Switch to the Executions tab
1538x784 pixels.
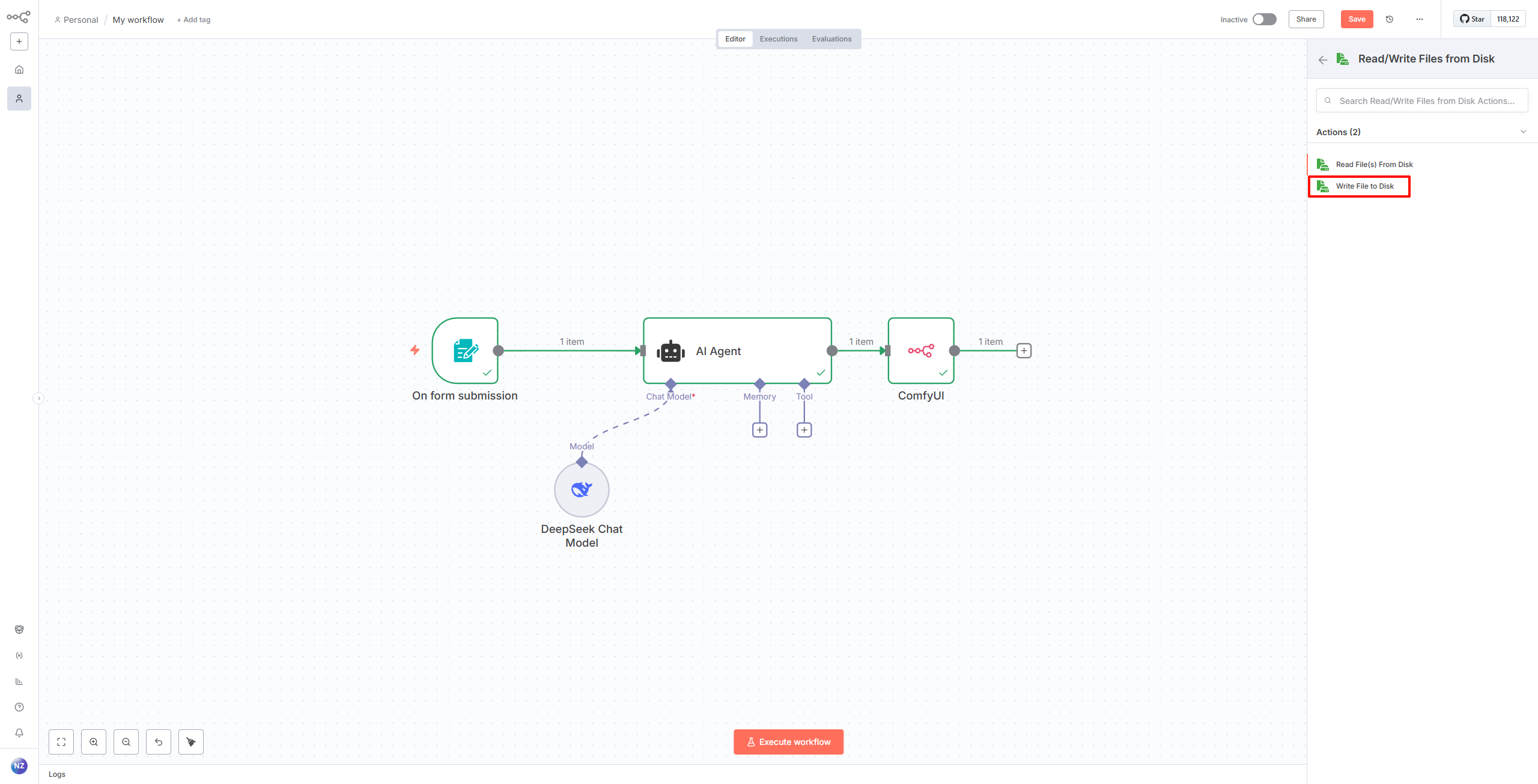(x=779, y=39)
